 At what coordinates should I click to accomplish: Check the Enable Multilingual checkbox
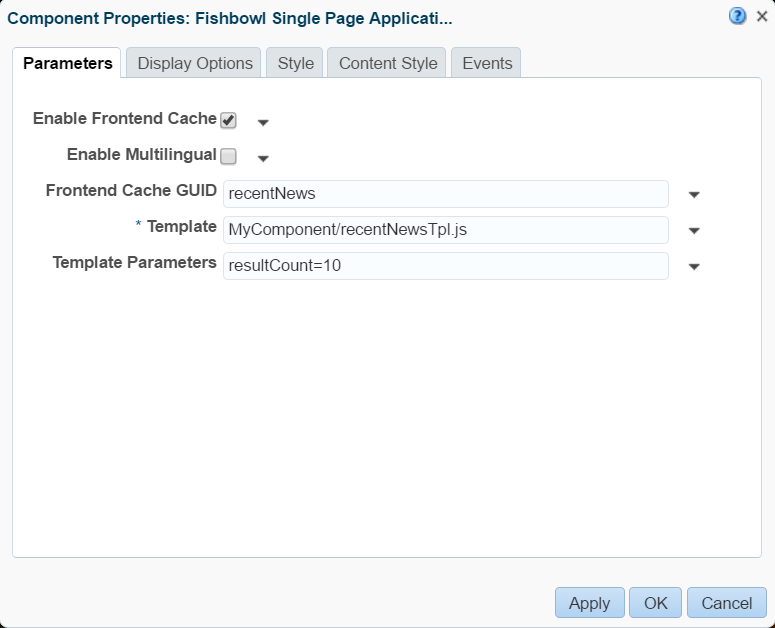pos(228,156)
